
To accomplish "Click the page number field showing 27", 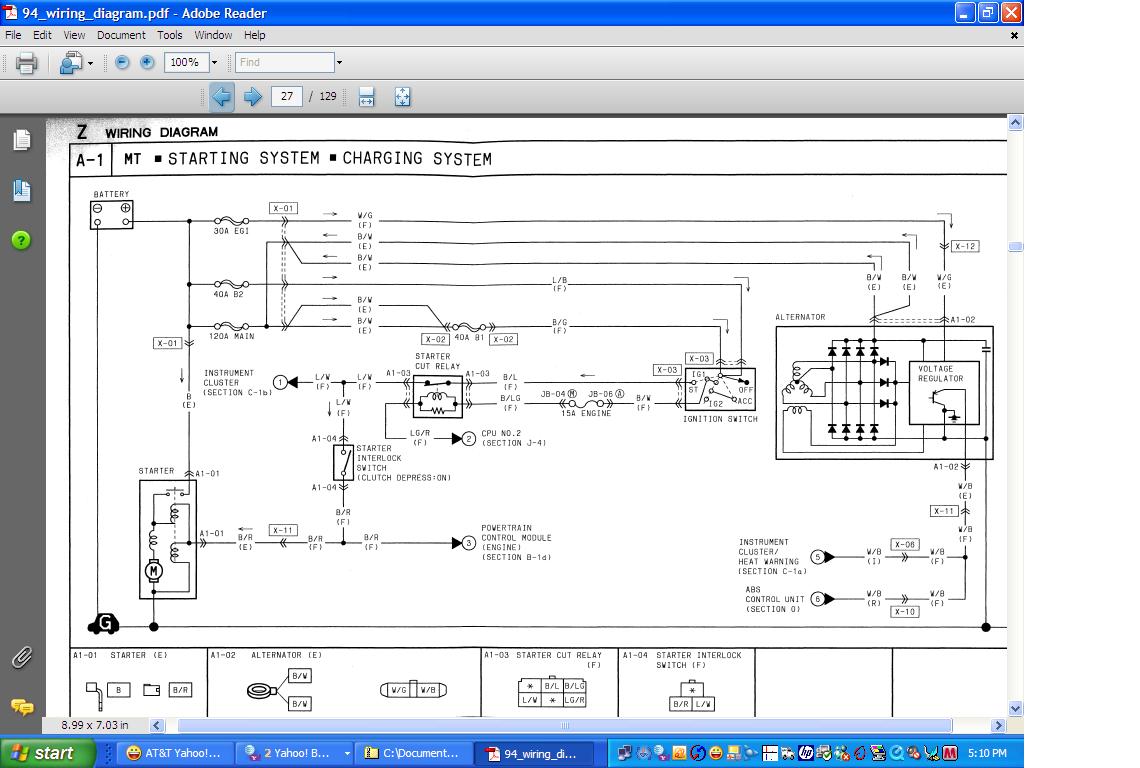I will 287,97.
